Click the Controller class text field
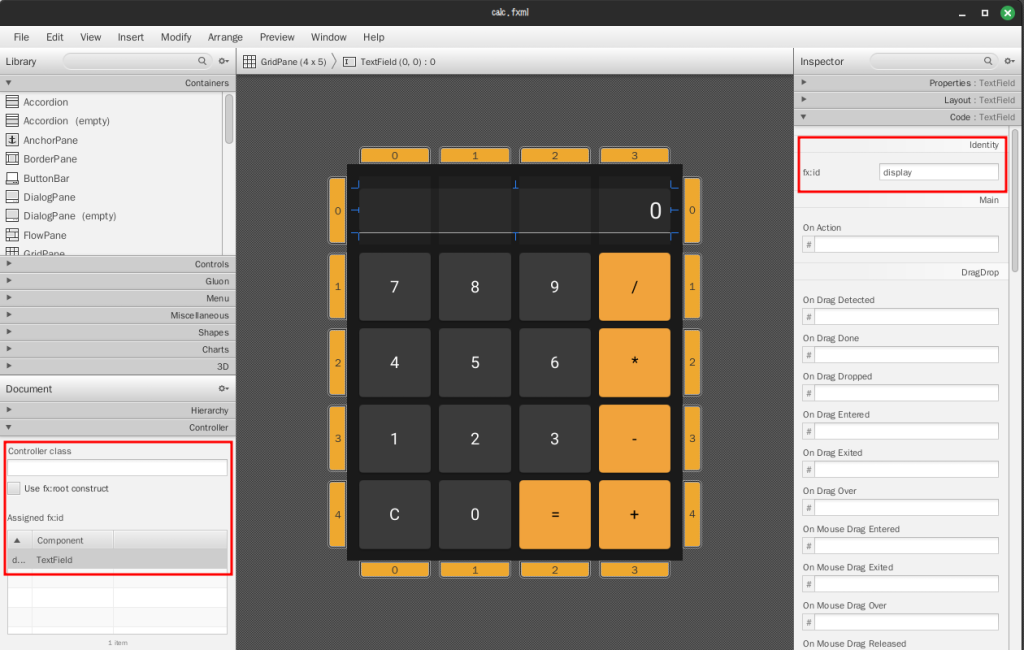The height and width of the screenshot is (650, 1024). [x=118, y=468]
